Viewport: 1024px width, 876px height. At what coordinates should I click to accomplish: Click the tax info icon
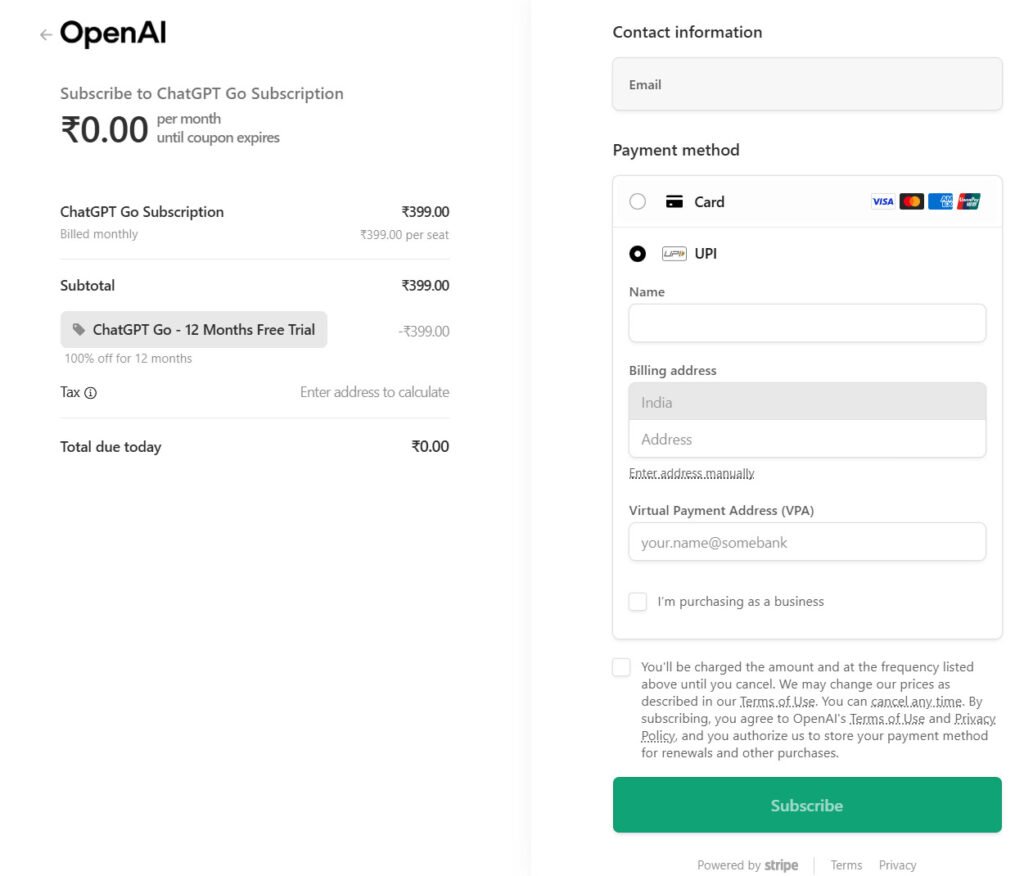[x=91, y=393]
